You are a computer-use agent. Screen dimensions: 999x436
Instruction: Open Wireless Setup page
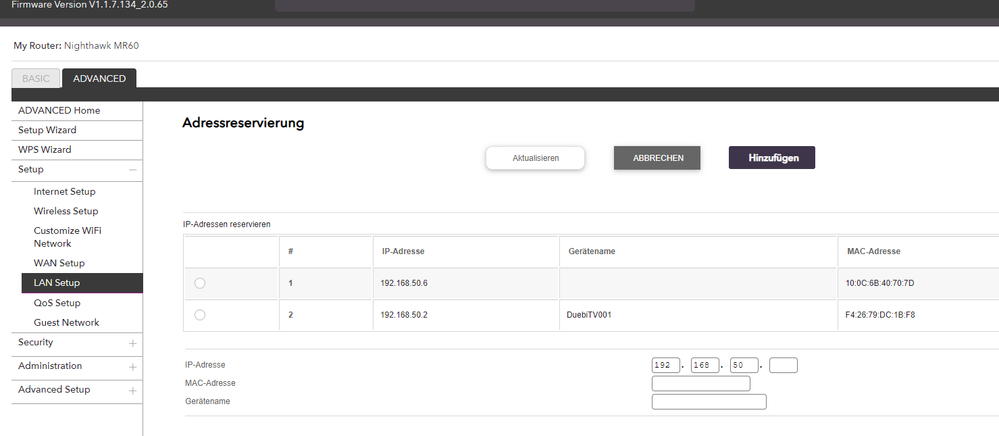tap(66, 211)
